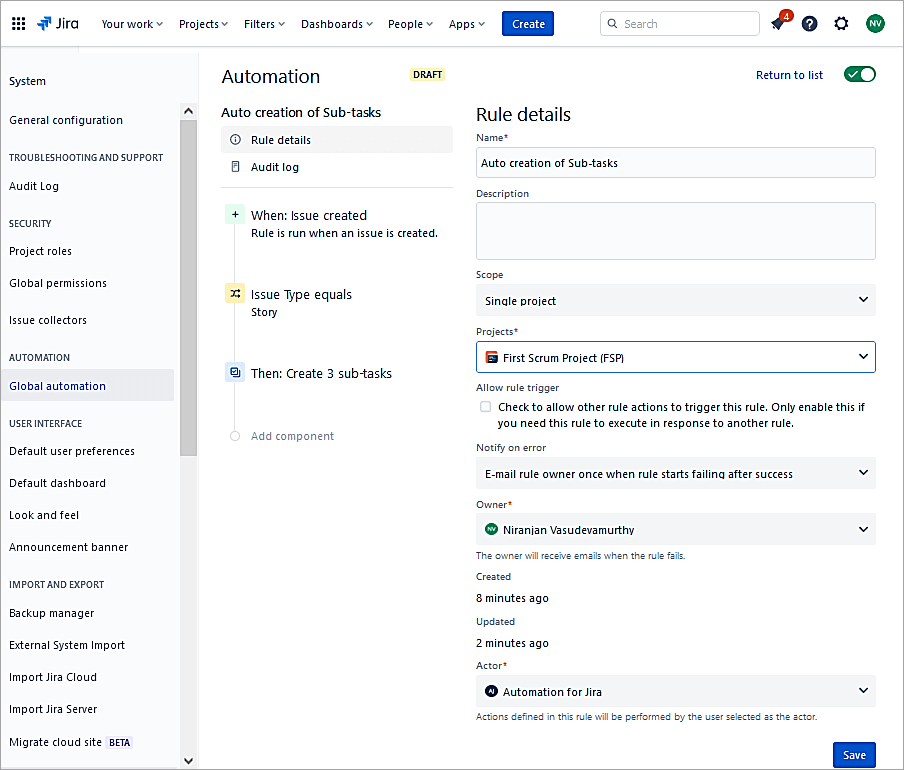Click into the Description text field
The height and width of the screenshot is (770, 904).
(675, 231)
